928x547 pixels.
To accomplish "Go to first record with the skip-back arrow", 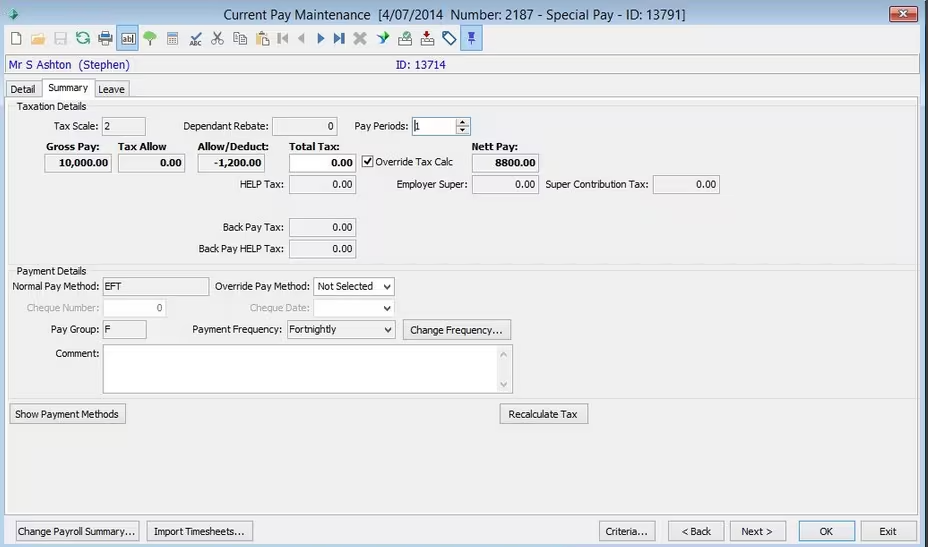I will [283, 38].
